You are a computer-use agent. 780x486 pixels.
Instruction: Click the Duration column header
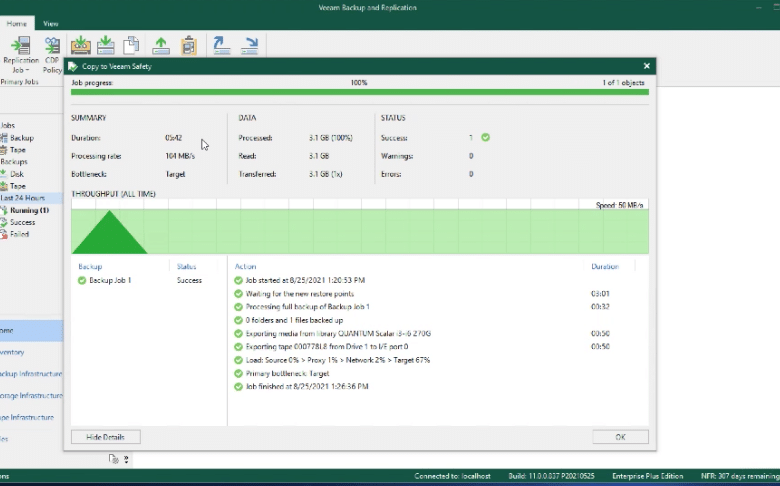605,267
